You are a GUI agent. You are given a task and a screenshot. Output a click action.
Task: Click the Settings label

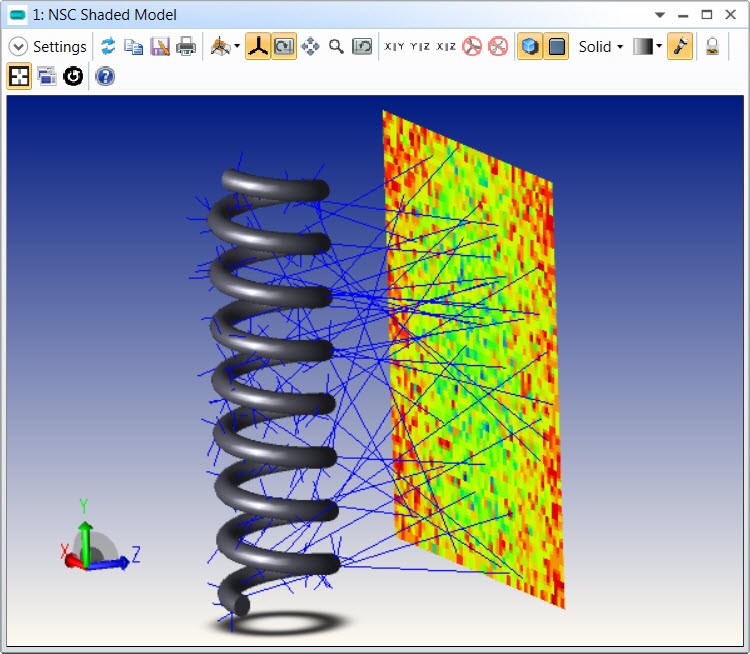60,47
